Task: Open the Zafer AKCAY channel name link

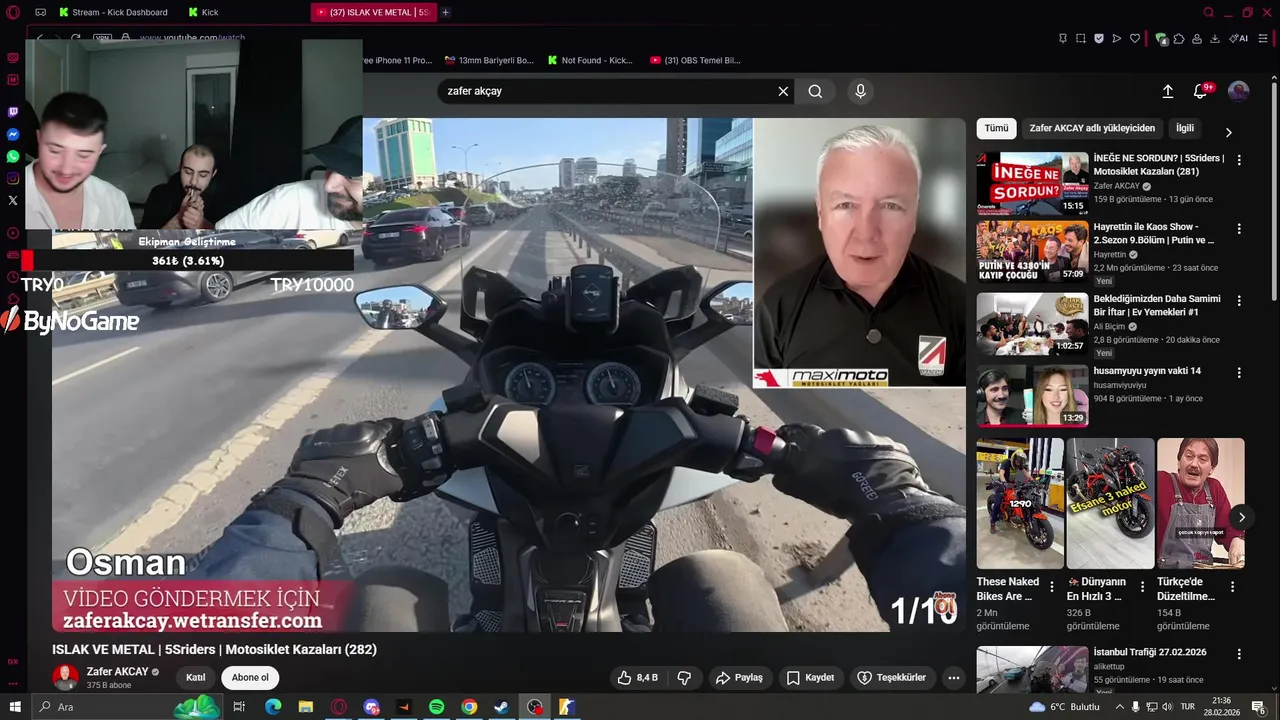Action: click(117, 672)
